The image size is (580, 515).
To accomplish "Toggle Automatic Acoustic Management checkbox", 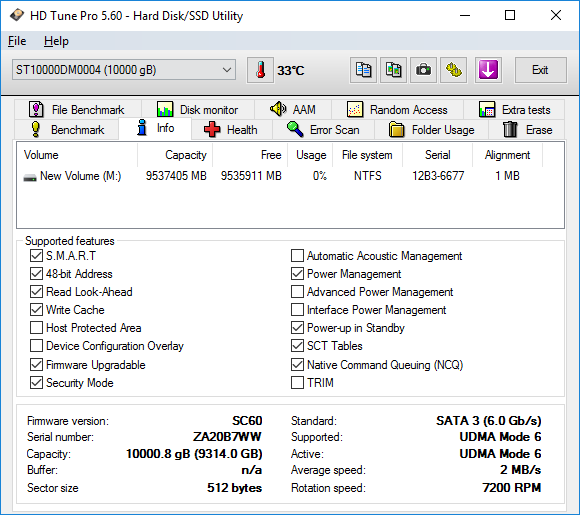I will pyautogui.click(x=297, y=256).
